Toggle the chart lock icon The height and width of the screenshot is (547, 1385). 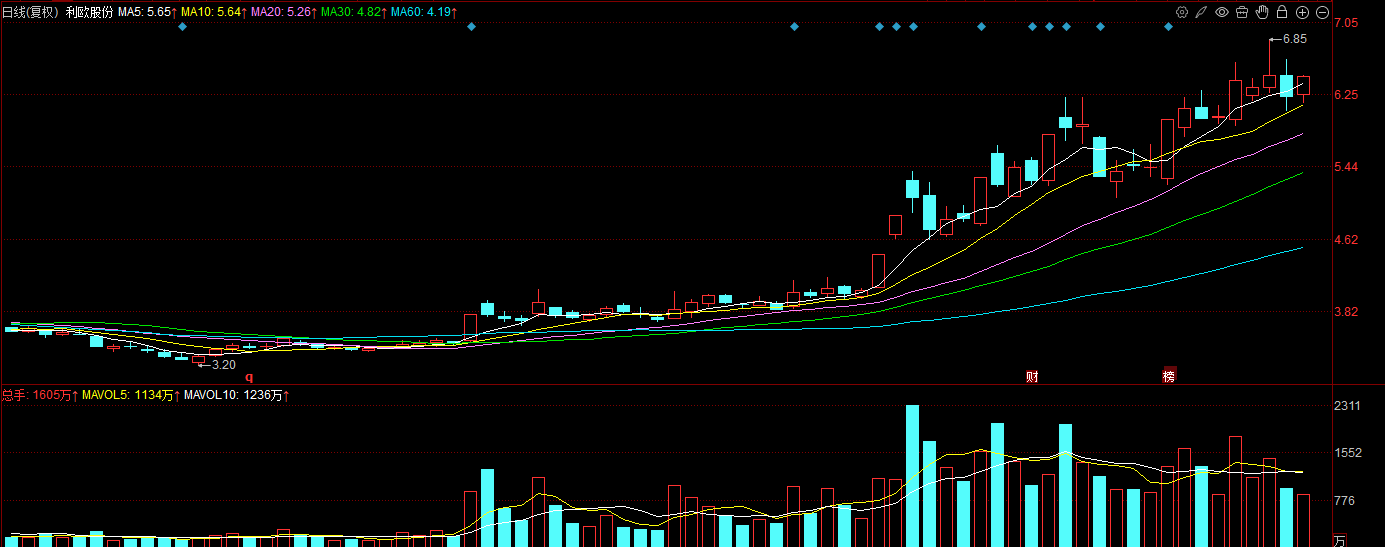[x=1282, y=12]
